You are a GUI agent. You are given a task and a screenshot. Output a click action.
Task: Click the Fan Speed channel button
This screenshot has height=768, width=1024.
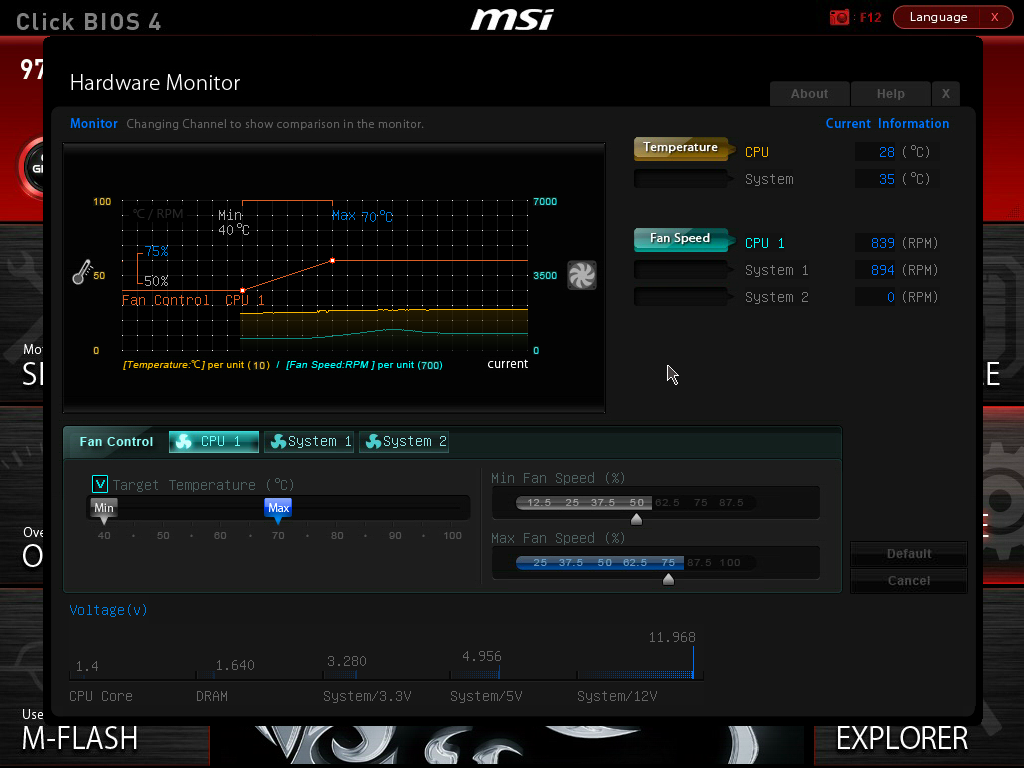click(x=681, y=239)
